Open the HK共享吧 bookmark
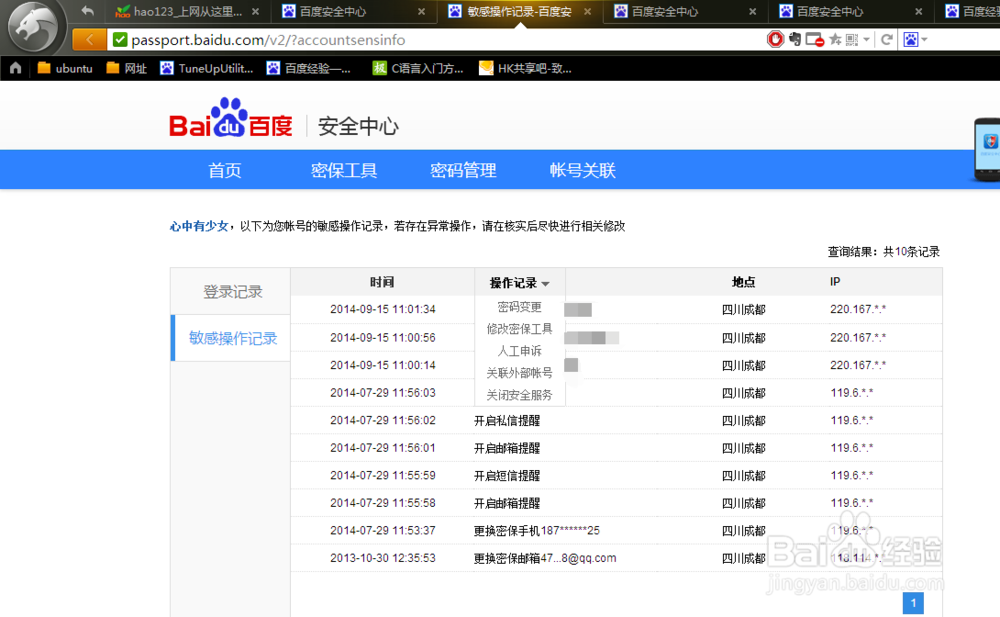 click(x=525, y=68)
